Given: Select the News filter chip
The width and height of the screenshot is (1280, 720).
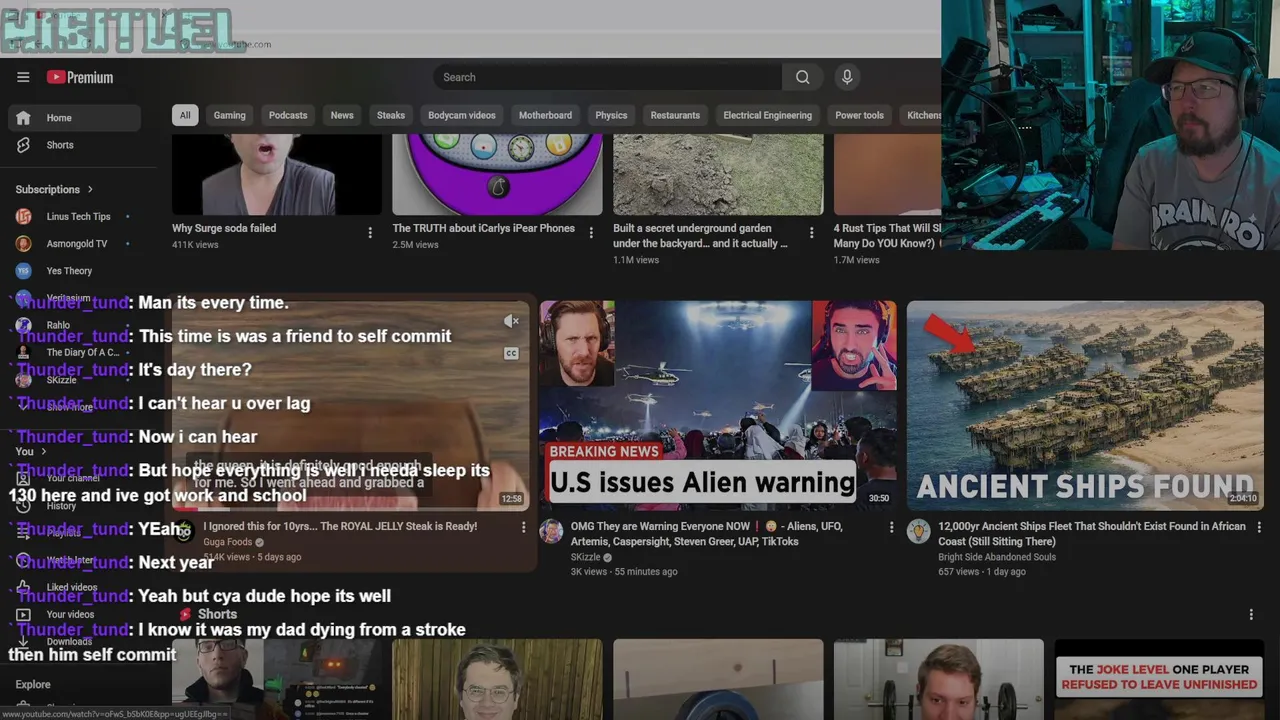Looking at the screenshot, I should point(342,115).
